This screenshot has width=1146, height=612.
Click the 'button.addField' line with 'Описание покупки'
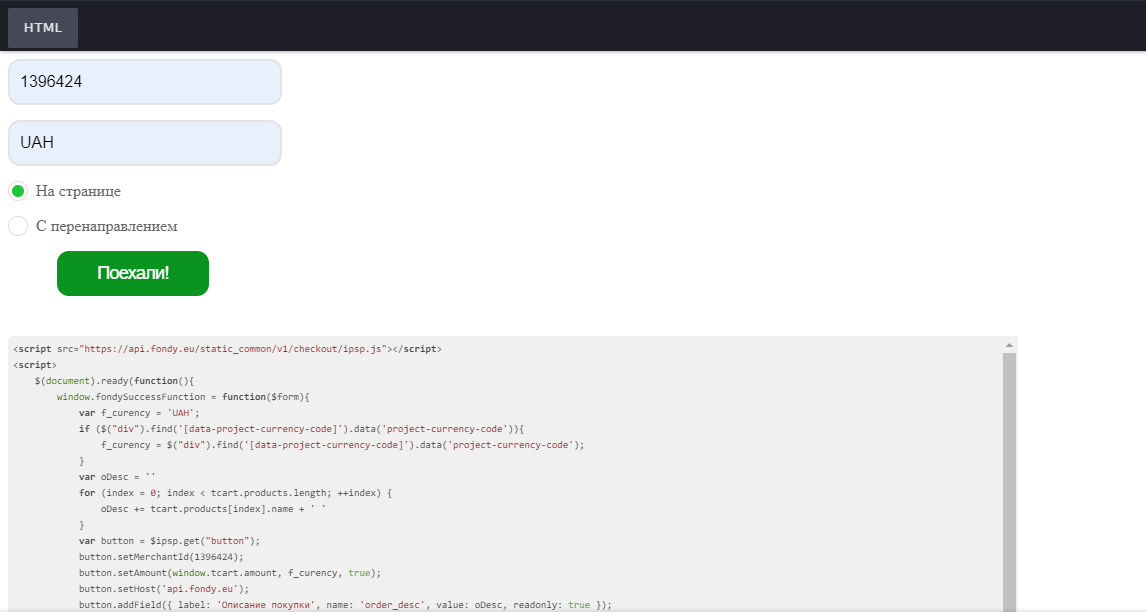tap(345, 605)
